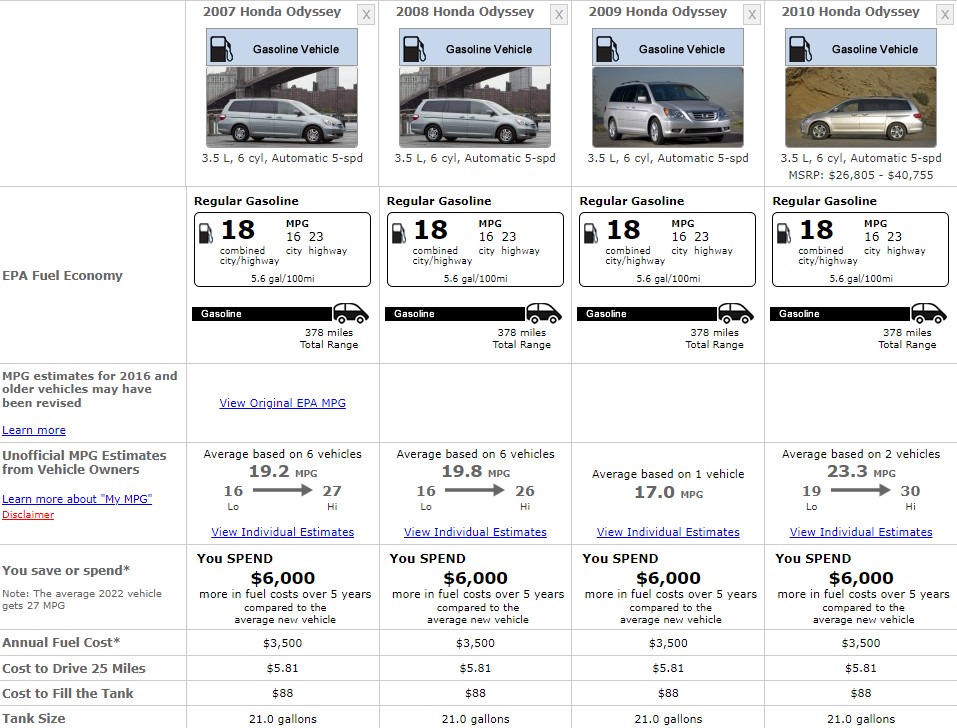This screenshot has width=957, height=728.
Task: Click Tank Size row label
Action: tap(34, 719)
